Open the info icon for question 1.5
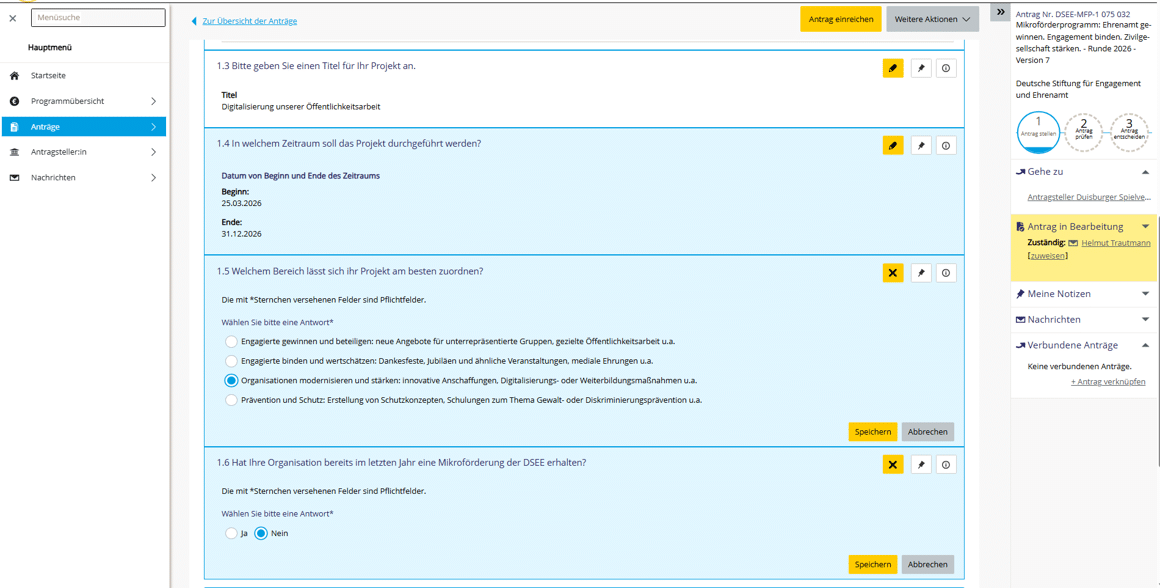The image size is (1160, 588). coord(945,273)
